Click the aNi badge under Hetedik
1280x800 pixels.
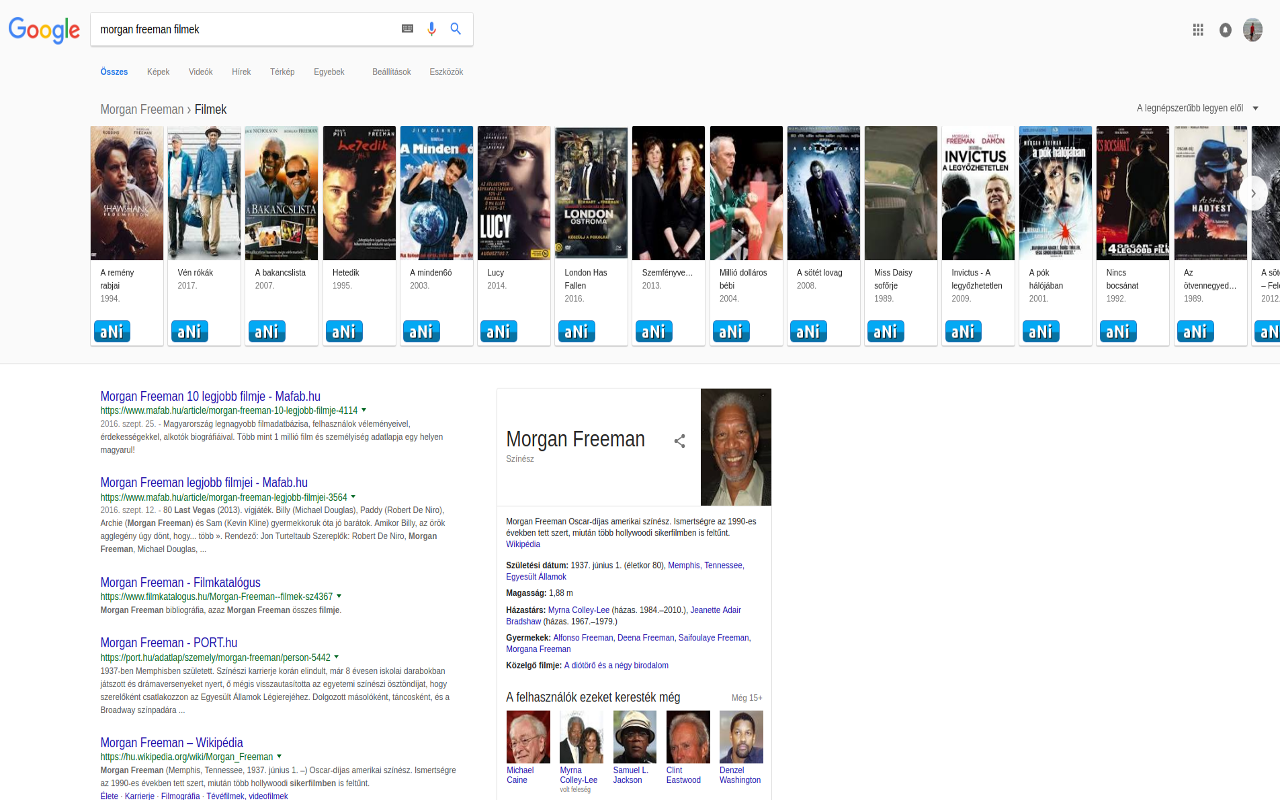pos(344,331)
